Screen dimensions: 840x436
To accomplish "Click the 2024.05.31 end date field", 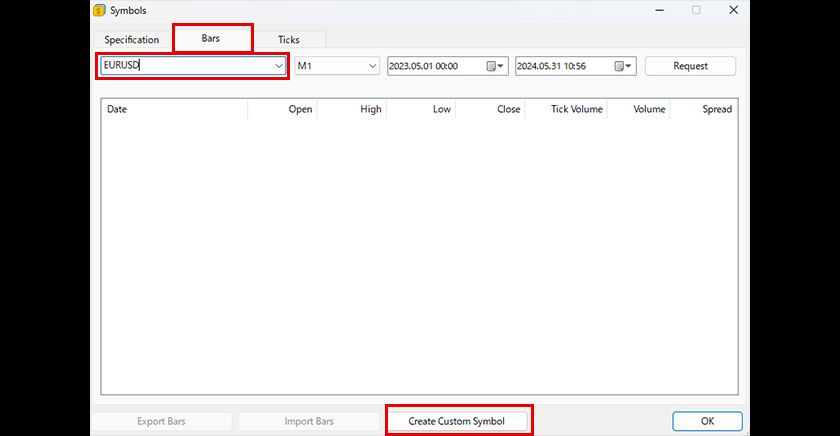I will click(563, 66).
